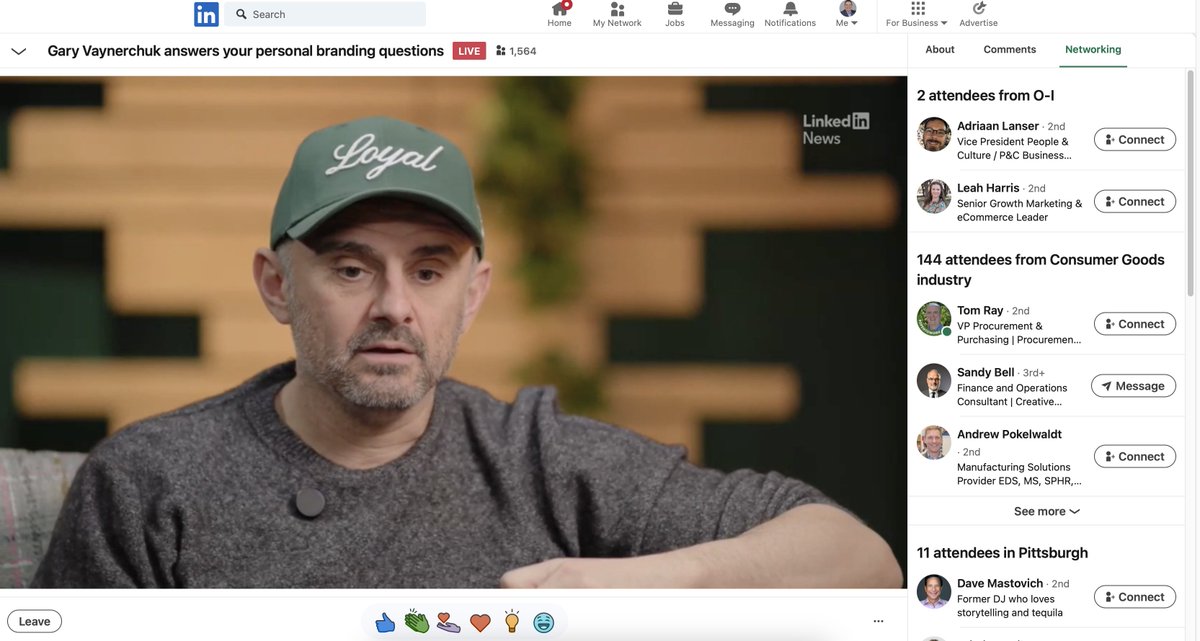This screenshot has width=1200, height=641.
Task: Click the name Dave Mastovich
Action: (x=1000, y=584)
